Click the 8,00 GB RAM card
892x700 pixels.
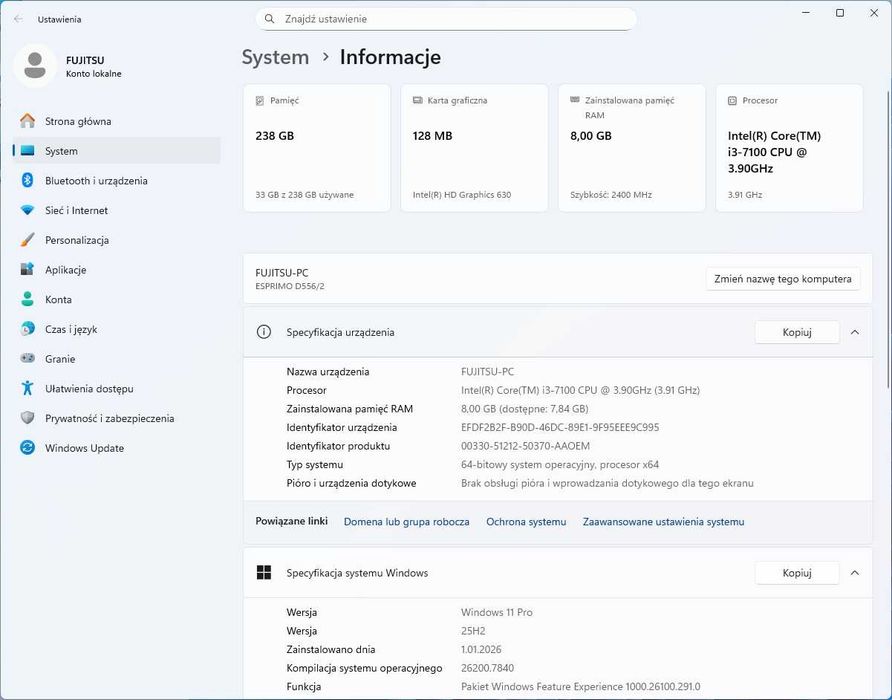[632, 148]
